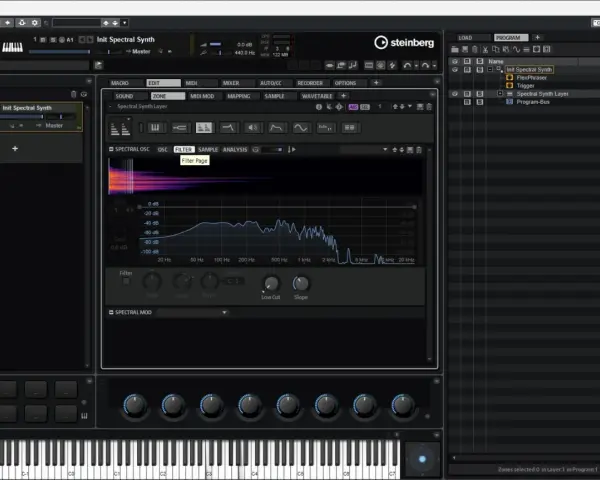The height and width of the screenshot is (480, 600).
Task: Click the trash icon in Program Tree toolbar
Action: 474,49
